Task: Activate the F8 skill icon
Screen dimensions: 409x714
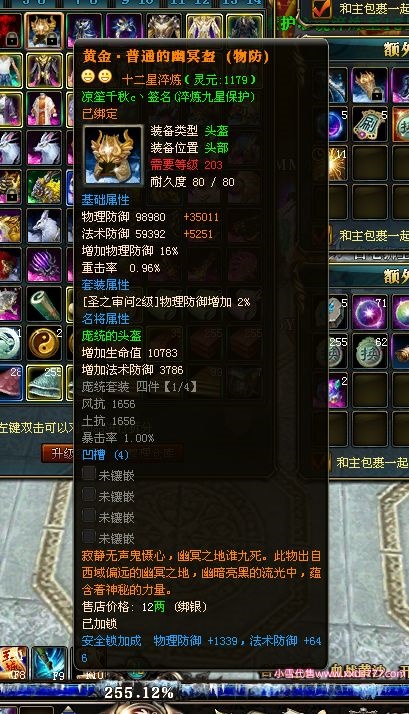Action: pyautogui.click(x=12, y=663)
